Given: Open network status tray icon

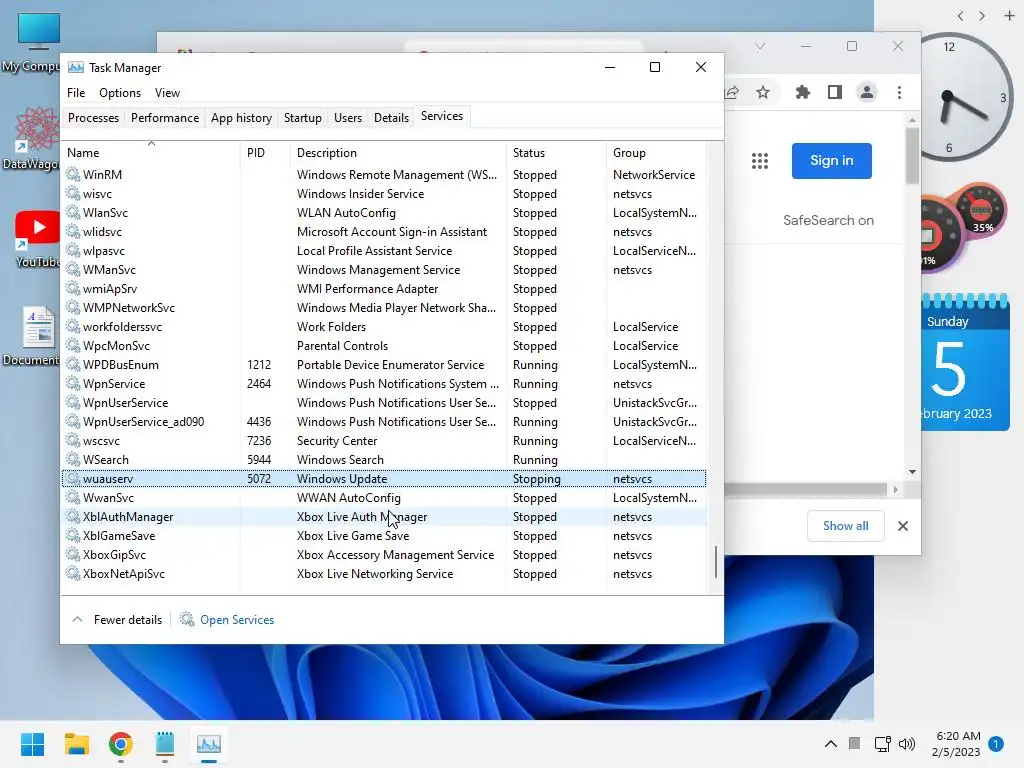Looking at the screenshot, I should point(882,743).
